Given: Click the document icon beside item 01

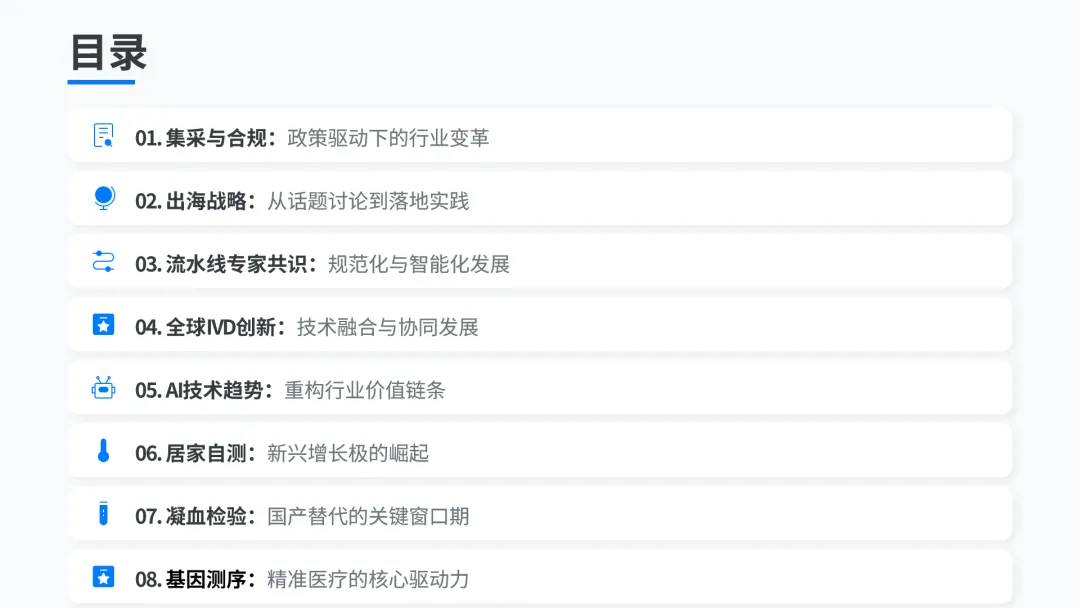Looking at the screenshot, I should coord(103,135).
